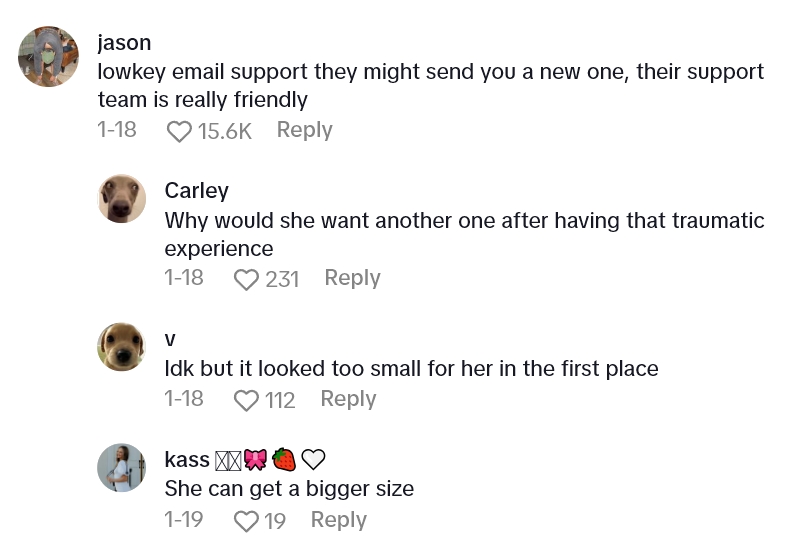This screenshot has width=788, height=544.
Task: Toggle the heart on kass's reply
Action: [246, 521]
